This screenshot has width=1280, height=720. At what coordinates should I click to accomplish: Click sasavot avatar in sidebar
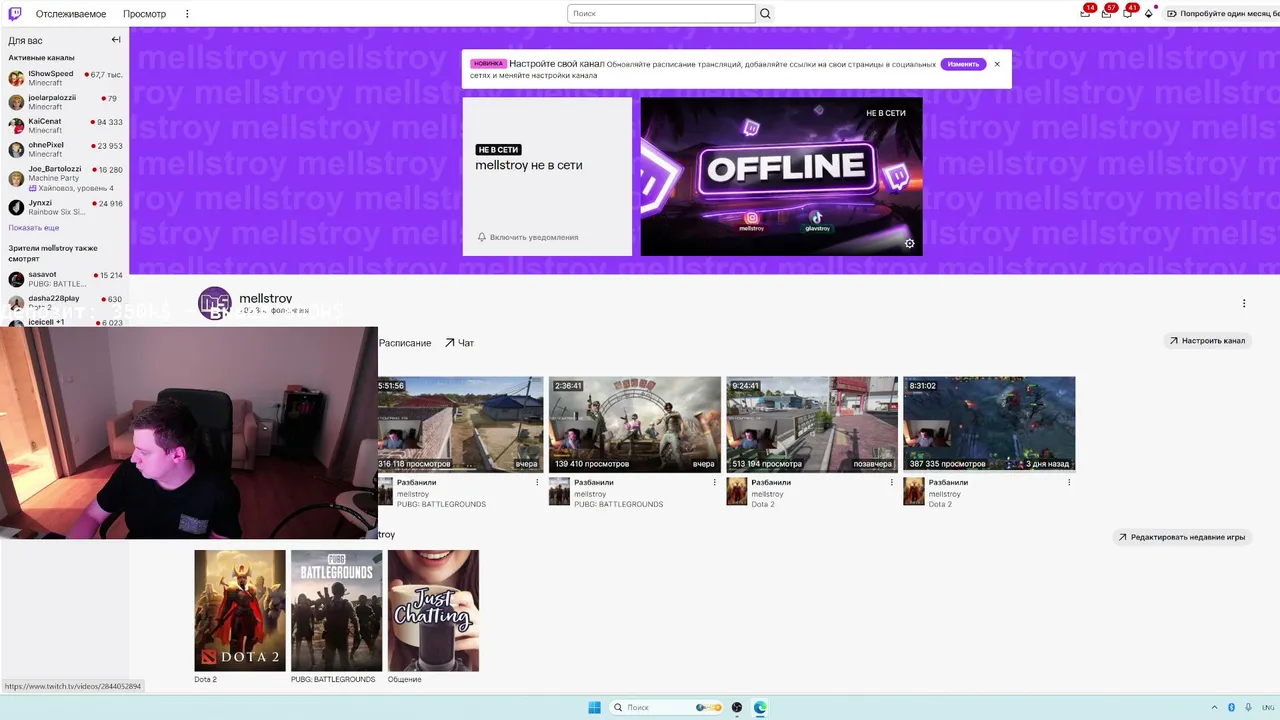[x=16, y=279]
